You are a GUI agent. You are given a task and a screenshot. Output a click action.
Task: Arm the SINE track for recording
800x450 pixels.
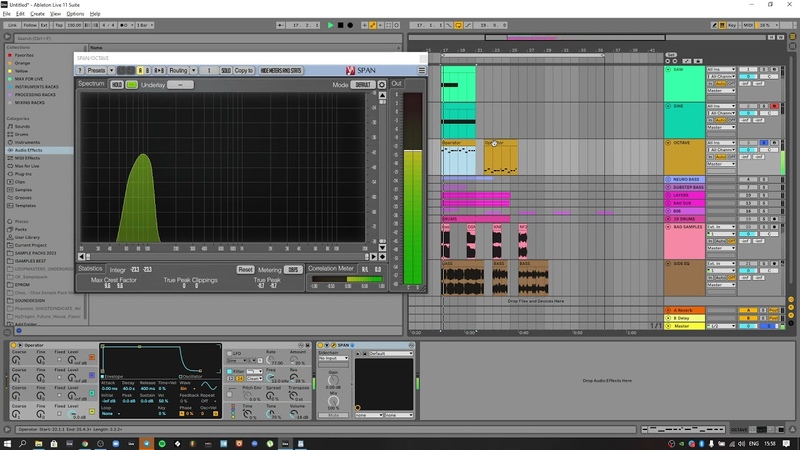pos(774,106)
